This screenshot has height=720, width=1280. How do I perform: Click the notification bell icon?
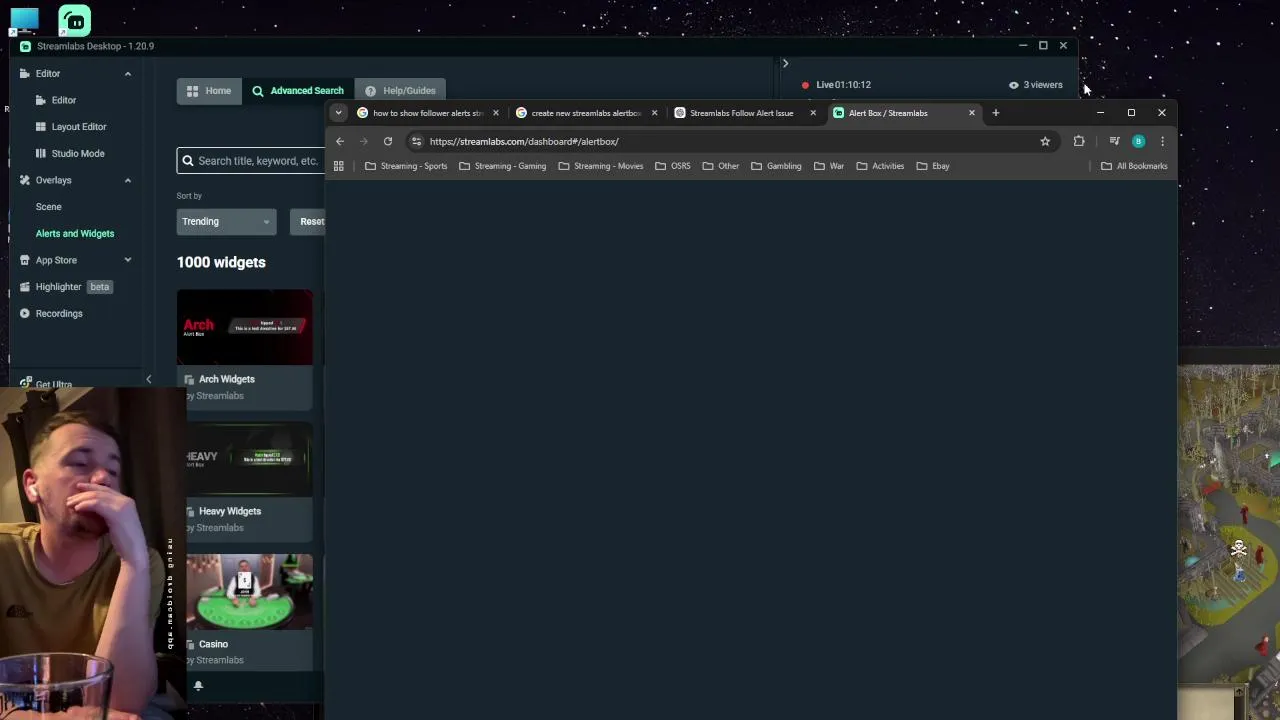click(x=198, y=685)
